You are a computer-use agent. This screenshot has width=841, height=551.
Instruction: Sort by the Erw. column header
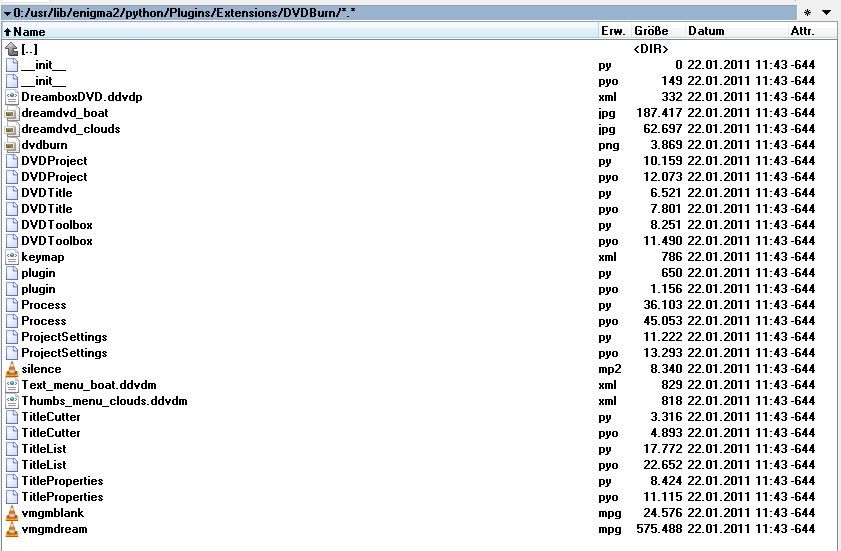click(x=615, y=31)
